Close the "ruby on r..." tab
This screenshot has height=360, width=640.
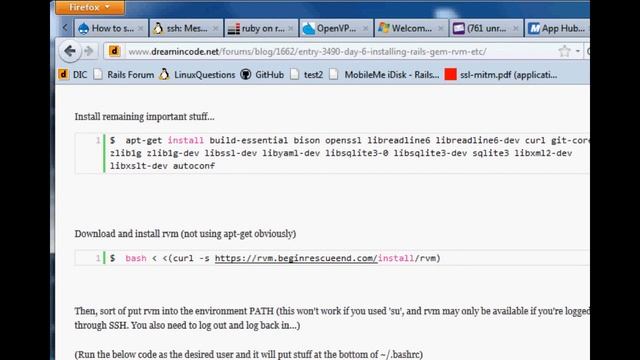tap(291, 29)
